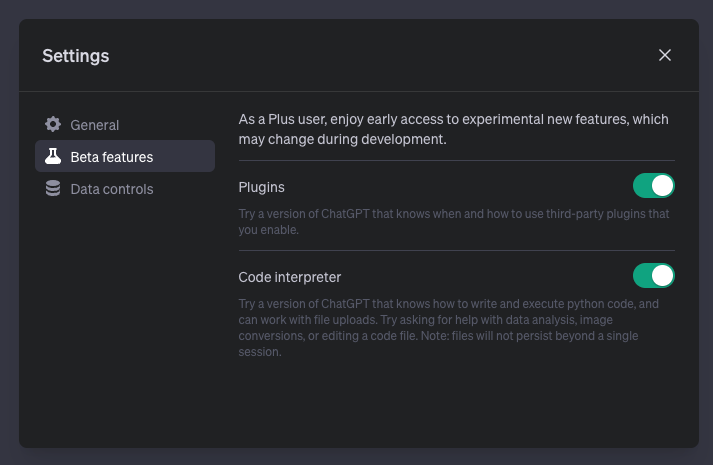Click the flask icon for Beta features
Viewport: 713px width, 465px height.
pyautogui.click(x=53, y=156)
